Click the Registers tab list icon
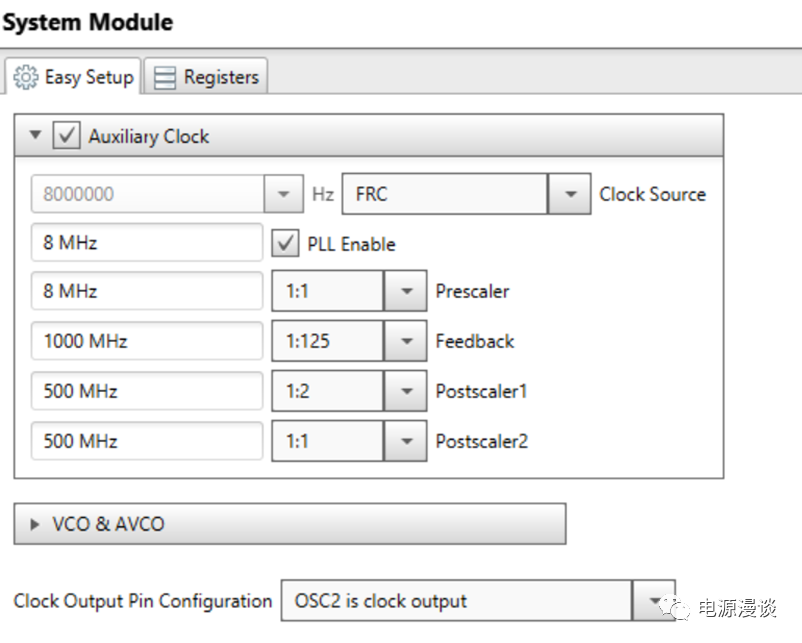This screenshot has width=802, height=643. [x=165, y=77]
